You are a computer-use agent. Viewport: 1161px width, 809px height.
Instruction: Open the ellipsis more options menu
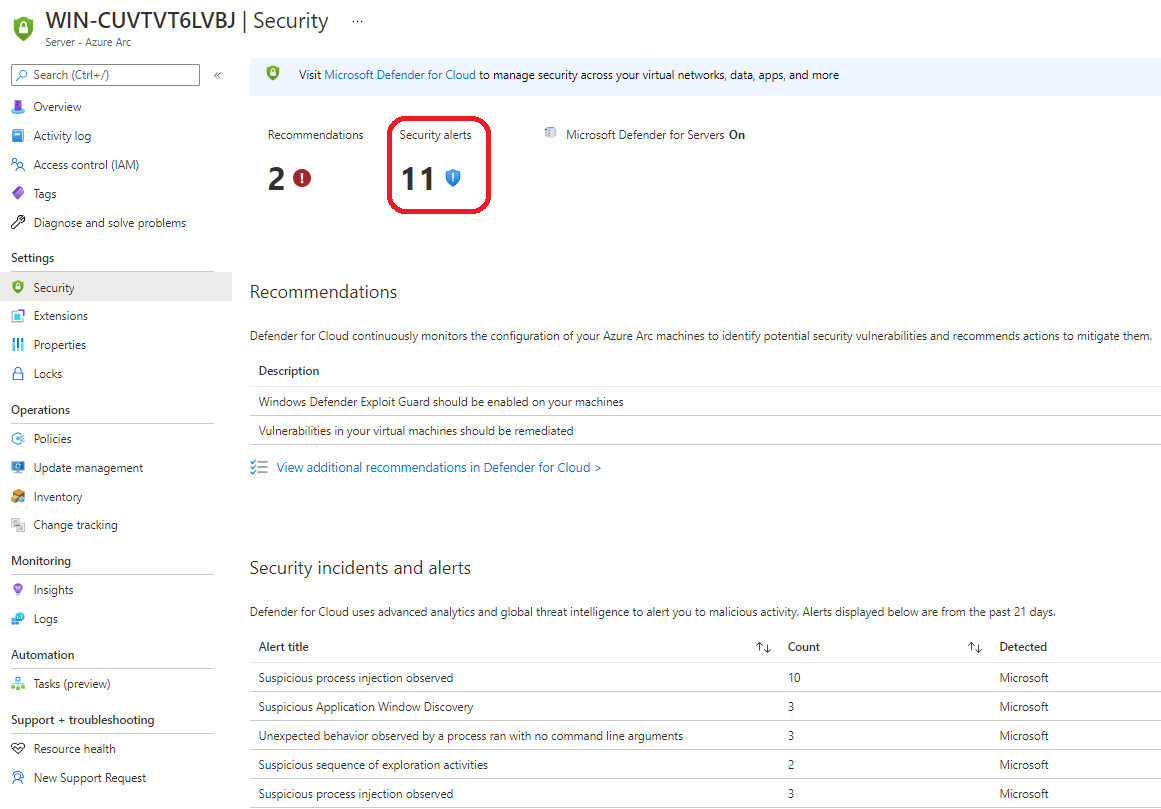point(358,21)
